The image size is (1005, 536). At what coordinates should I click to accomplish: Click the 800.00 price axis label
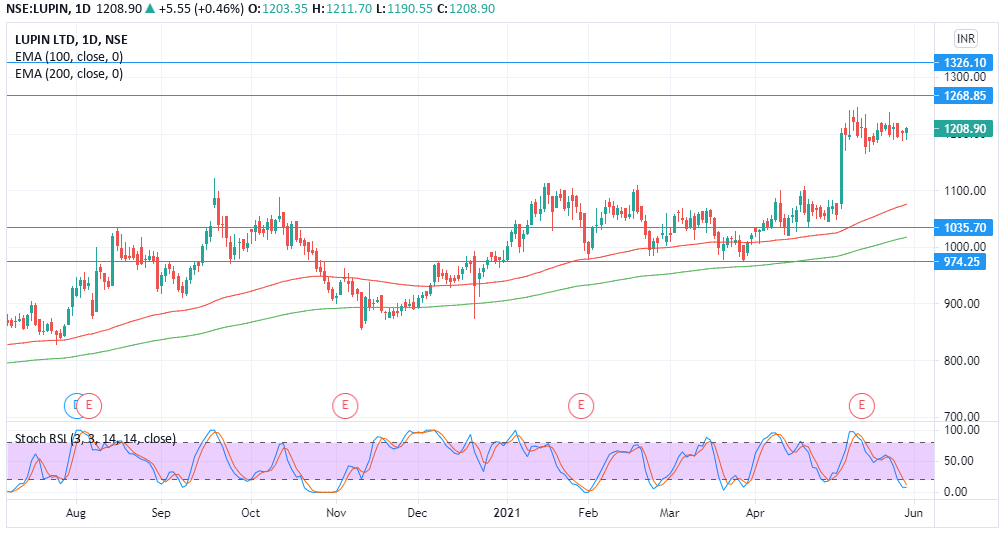[964, 360]
